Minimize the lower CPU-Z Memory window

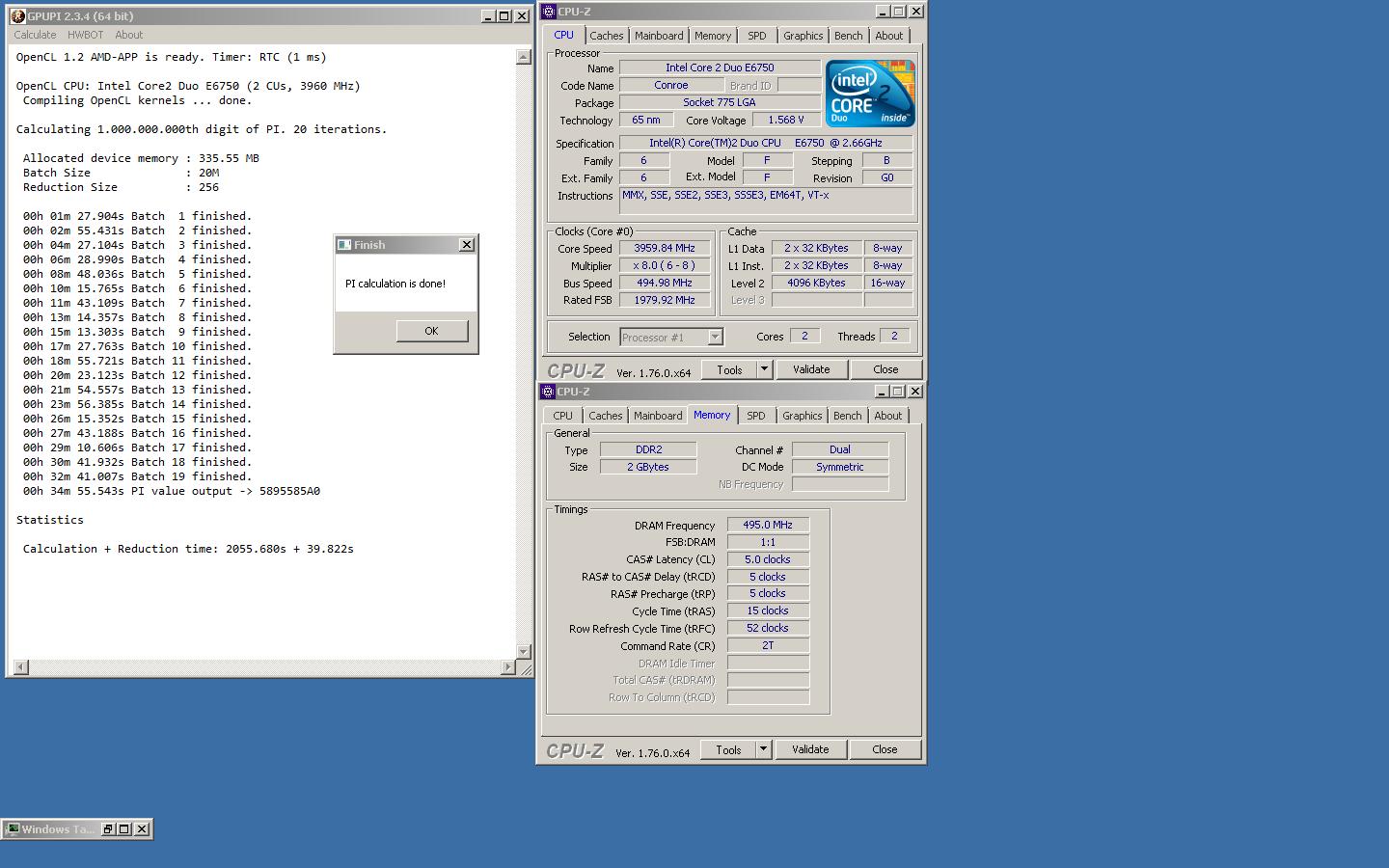[x=882, y=392]
